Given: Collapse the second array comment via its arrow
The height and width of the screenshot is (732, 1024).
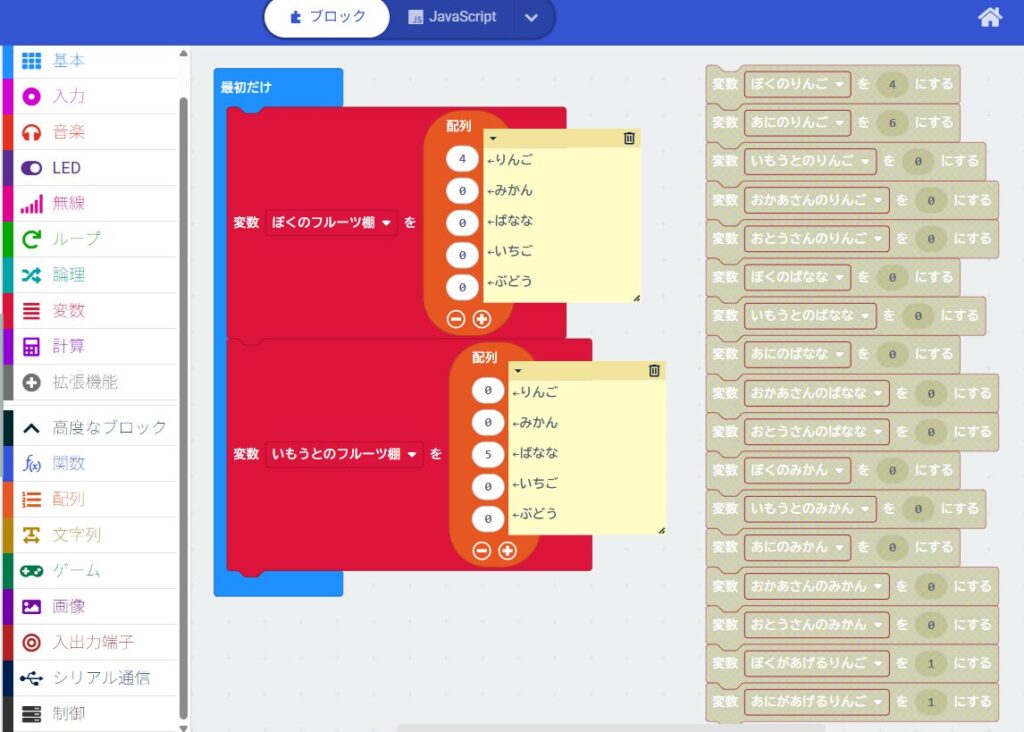Looking at the screenshot, I should point(518,371).
